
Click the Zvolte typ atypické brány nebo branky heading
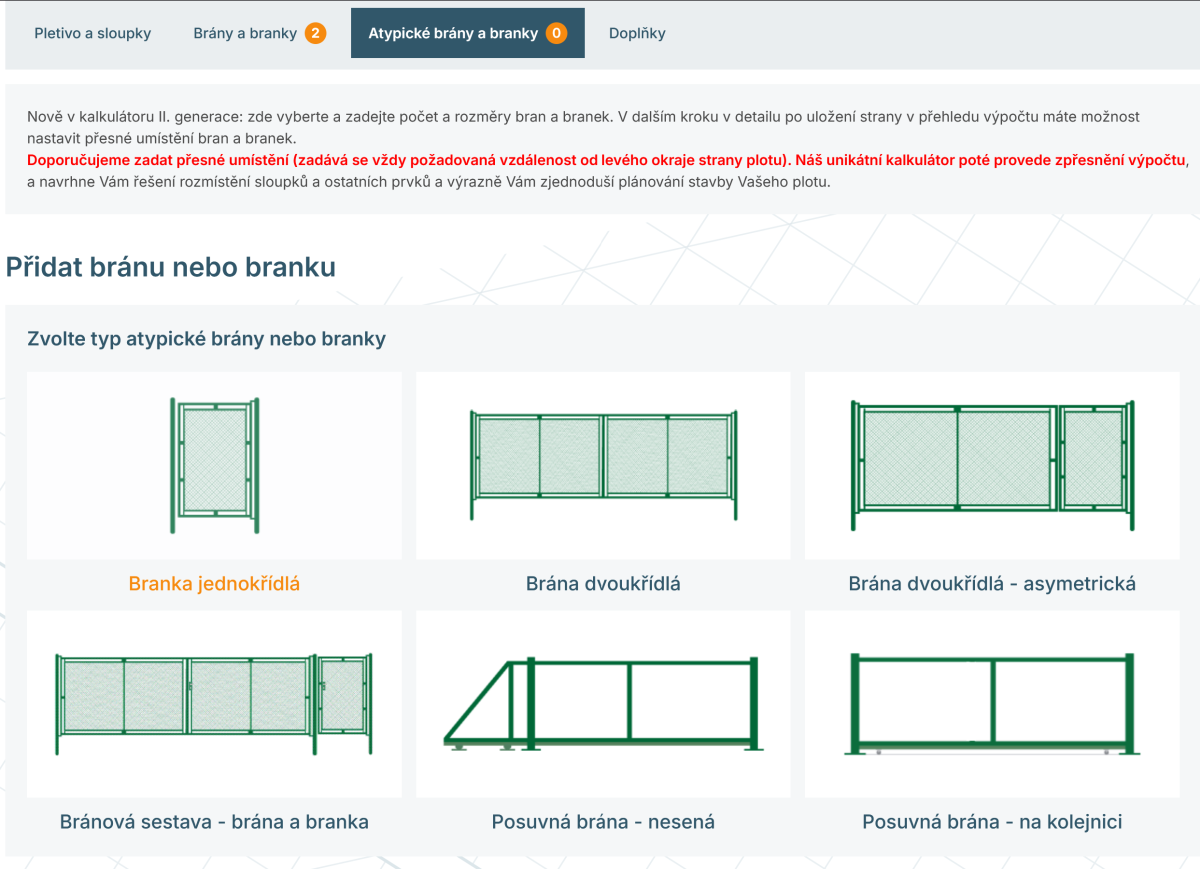[x=206, y=339]
